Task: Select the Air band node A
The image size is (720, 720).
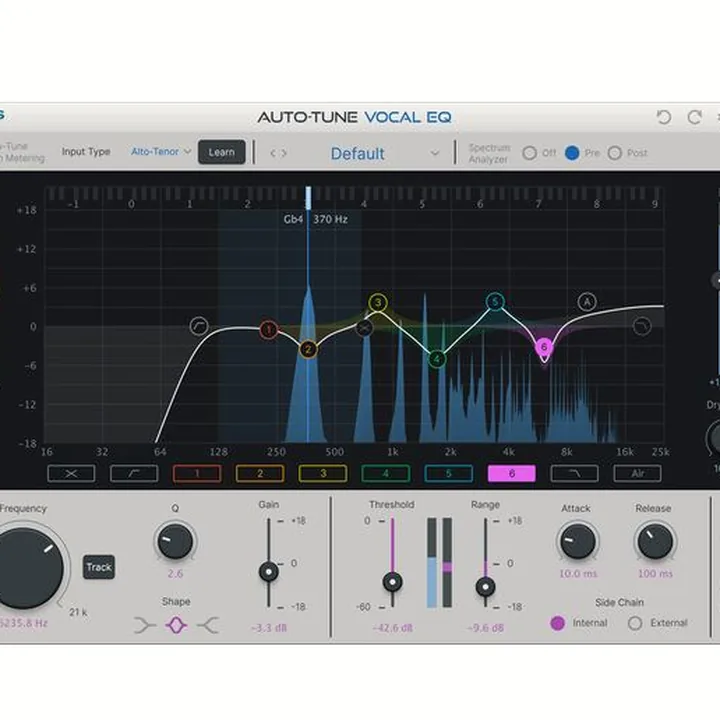Action: 587,302
